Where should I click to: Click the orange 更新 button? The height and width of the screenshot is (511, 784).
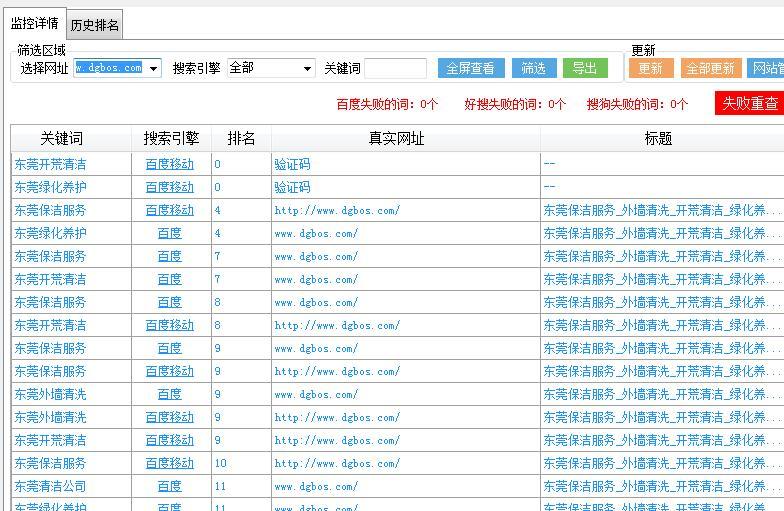(651, 68)
